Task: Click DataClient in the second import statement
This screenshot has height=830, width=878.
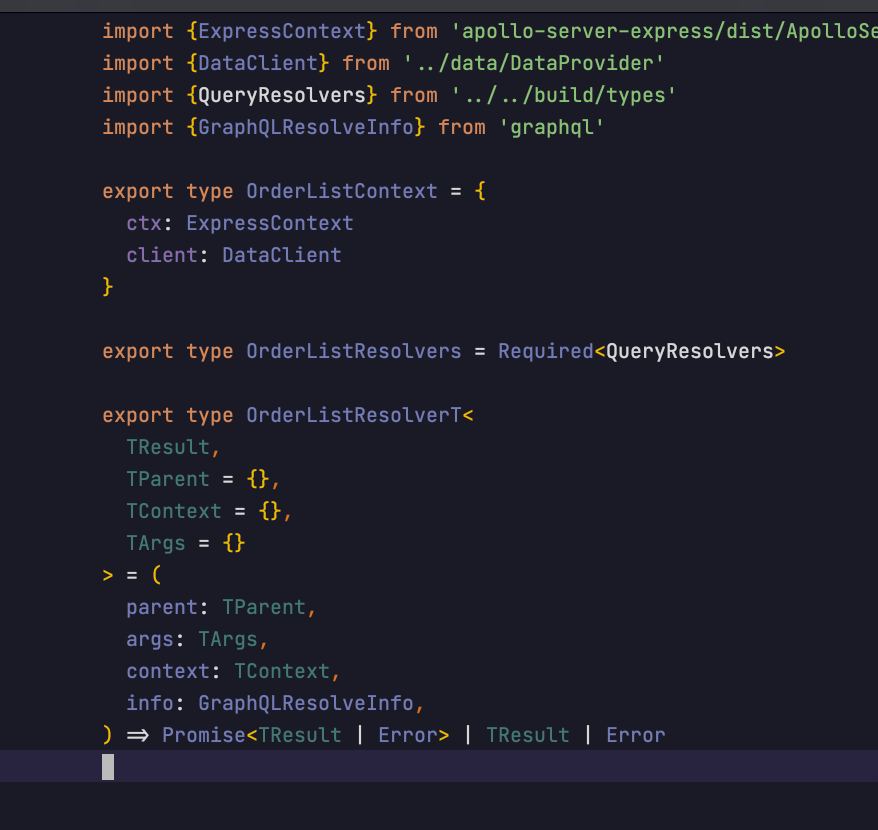Action: click(x=258, y=63)
